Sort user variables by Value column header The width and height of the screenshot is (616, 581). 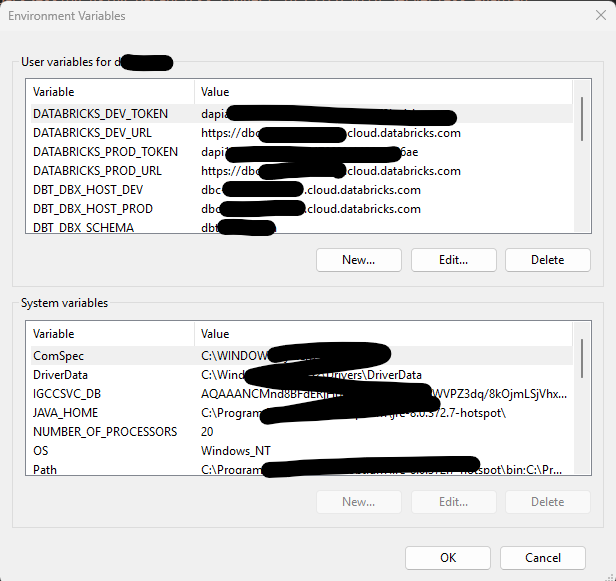[x=383, y=92]
